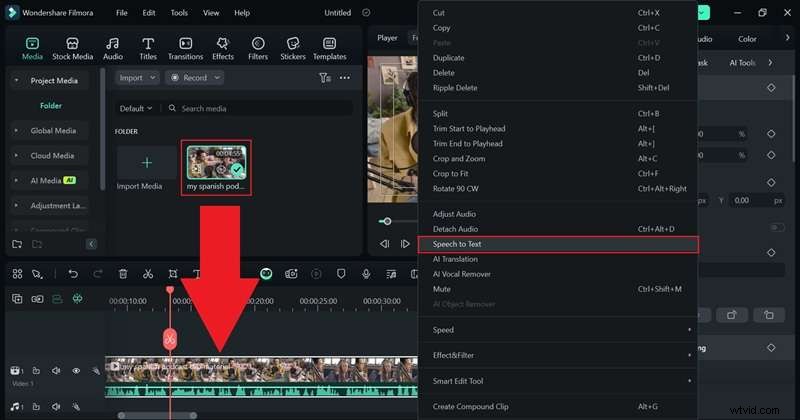Hide Video 1 track with eye icon

(x=76, y=371)
